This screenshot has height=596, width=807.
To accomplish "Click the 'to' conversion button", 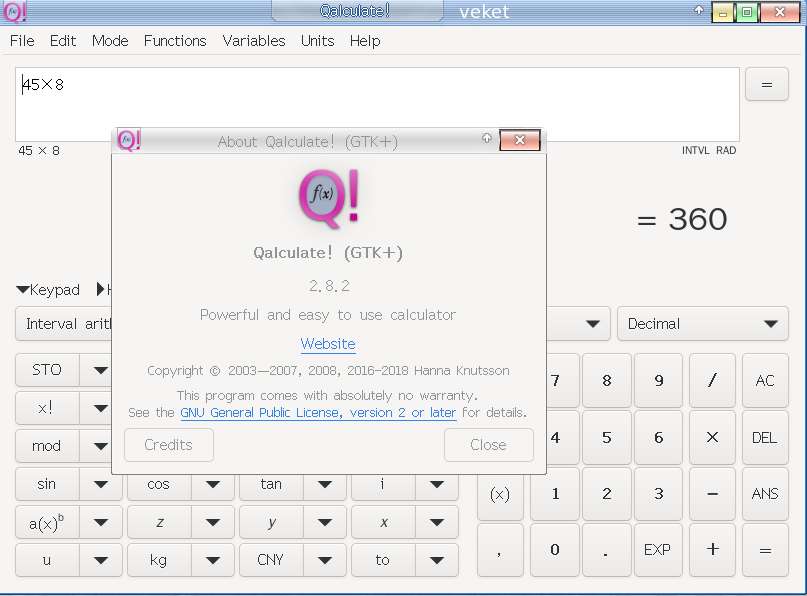I will point(383,560).
